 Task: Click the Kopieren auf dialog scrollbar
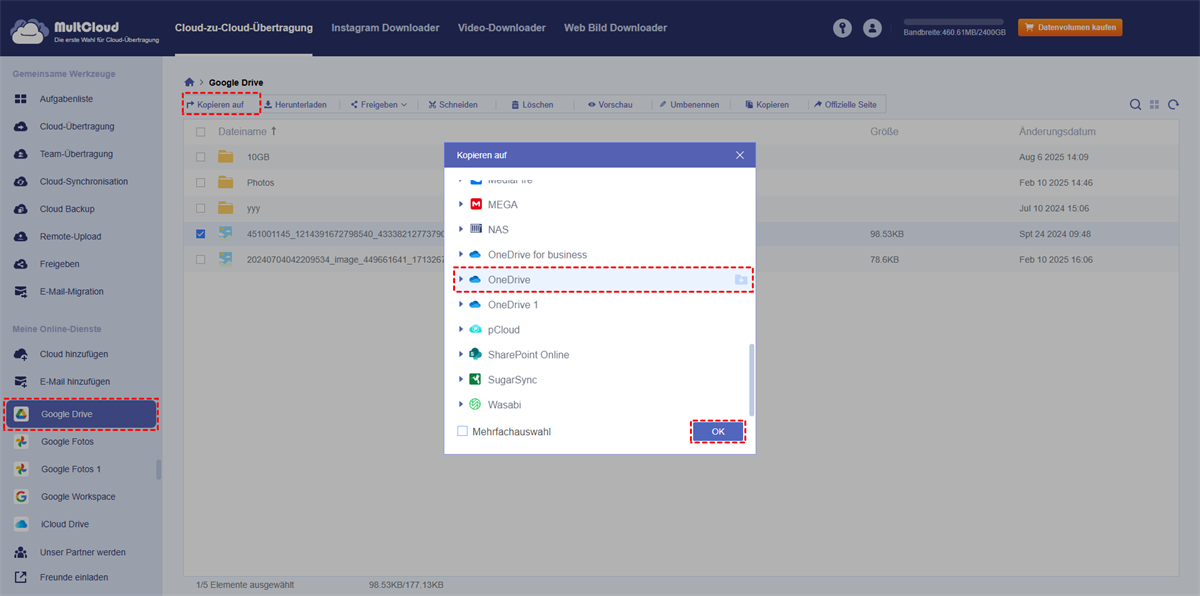[751, 381]
